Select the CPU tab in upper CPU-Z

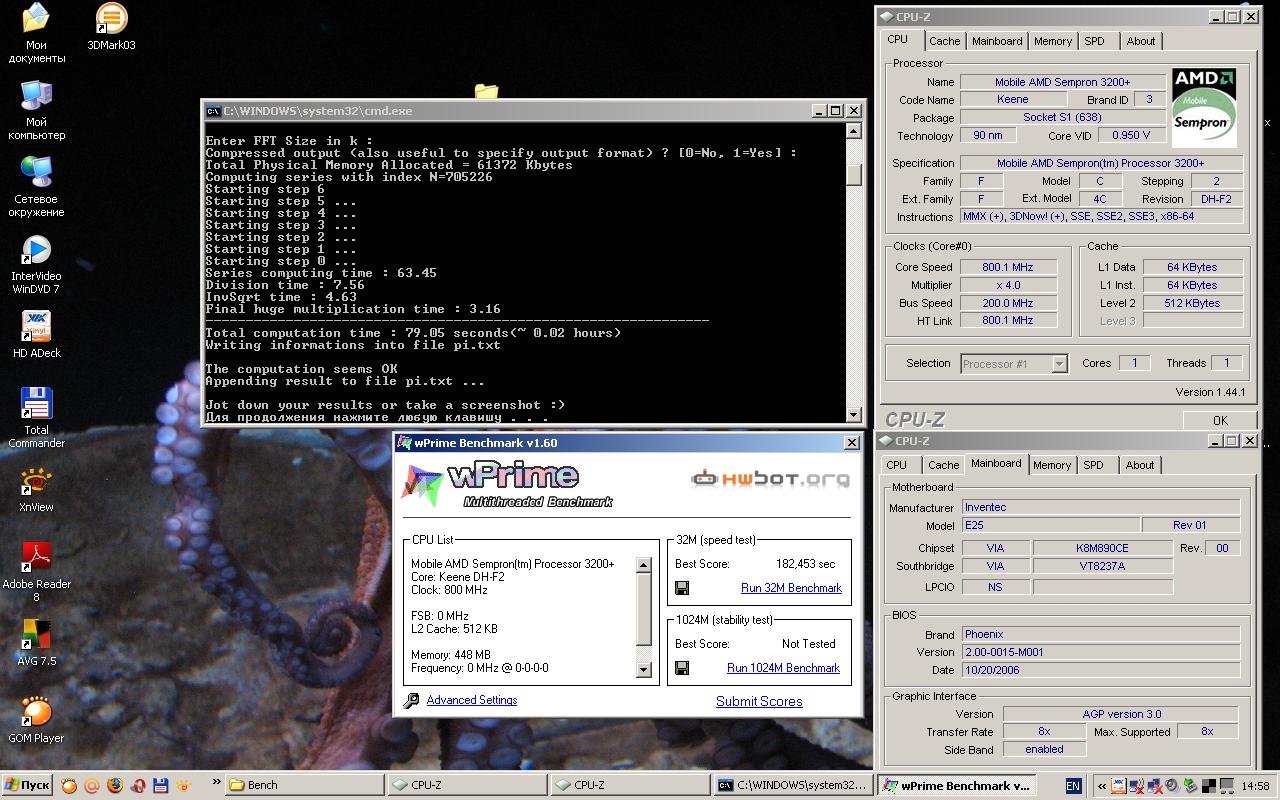(897, 40)
